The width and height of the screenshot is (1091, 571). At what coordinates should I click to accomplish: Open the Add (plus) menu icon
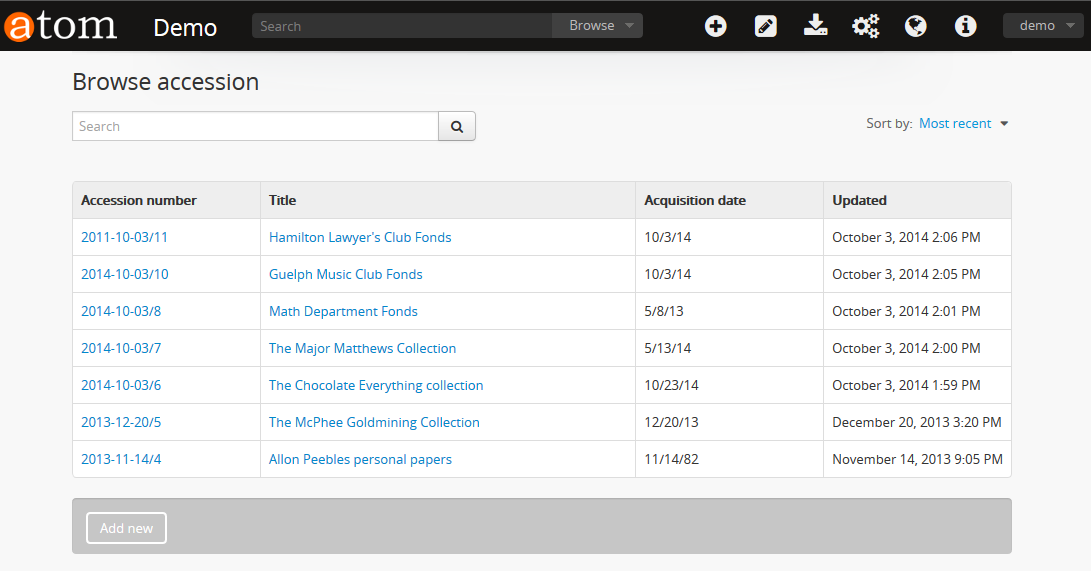pyautogui.click(x=715, y=26)
